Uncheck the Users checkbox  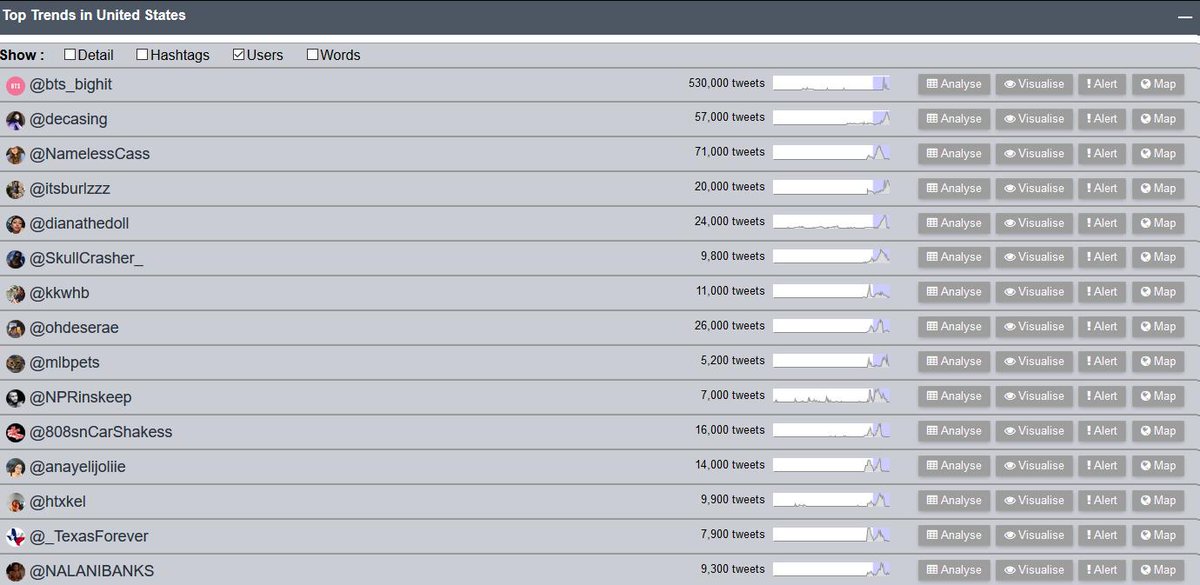(x=237, y=55)
